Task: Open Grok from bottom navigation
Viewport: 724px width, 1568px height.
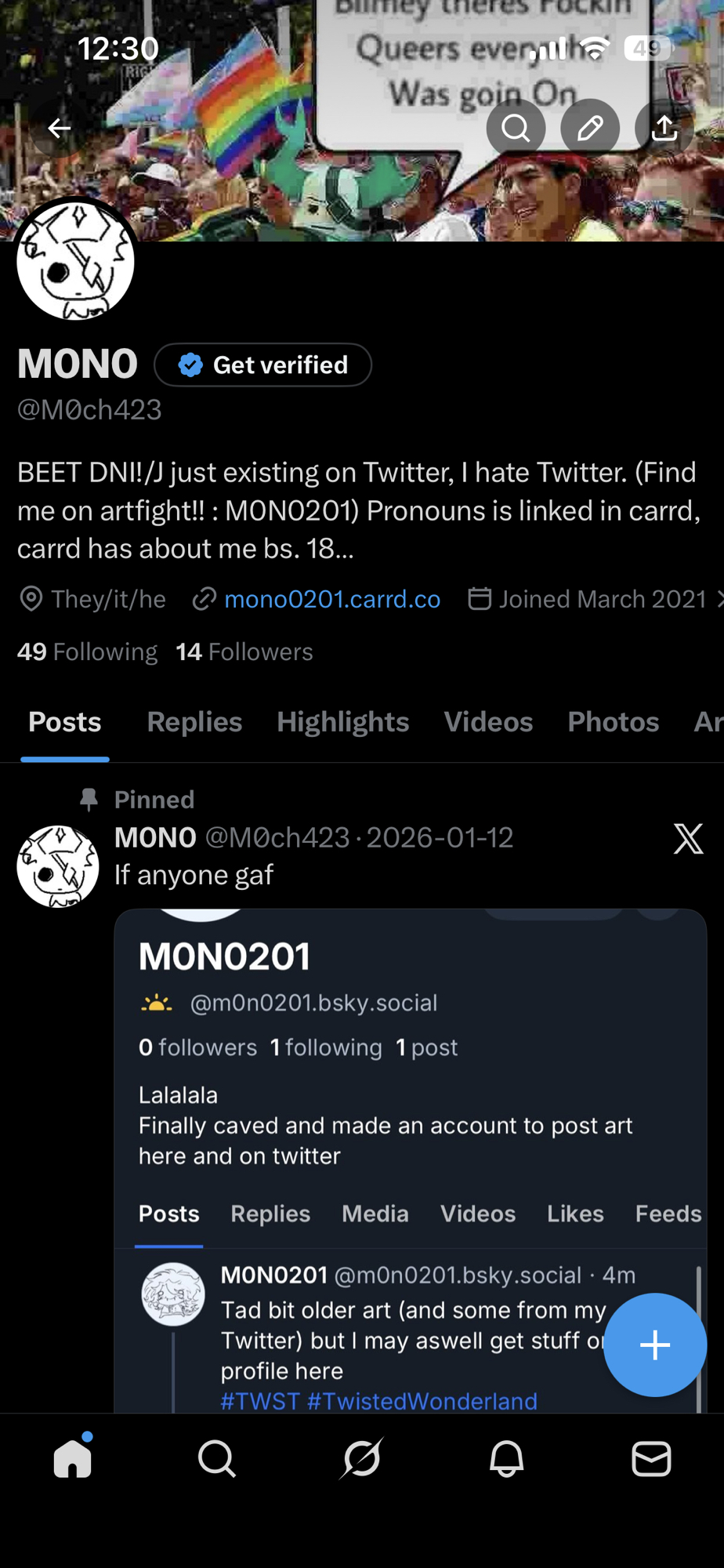Action: 362,1459
